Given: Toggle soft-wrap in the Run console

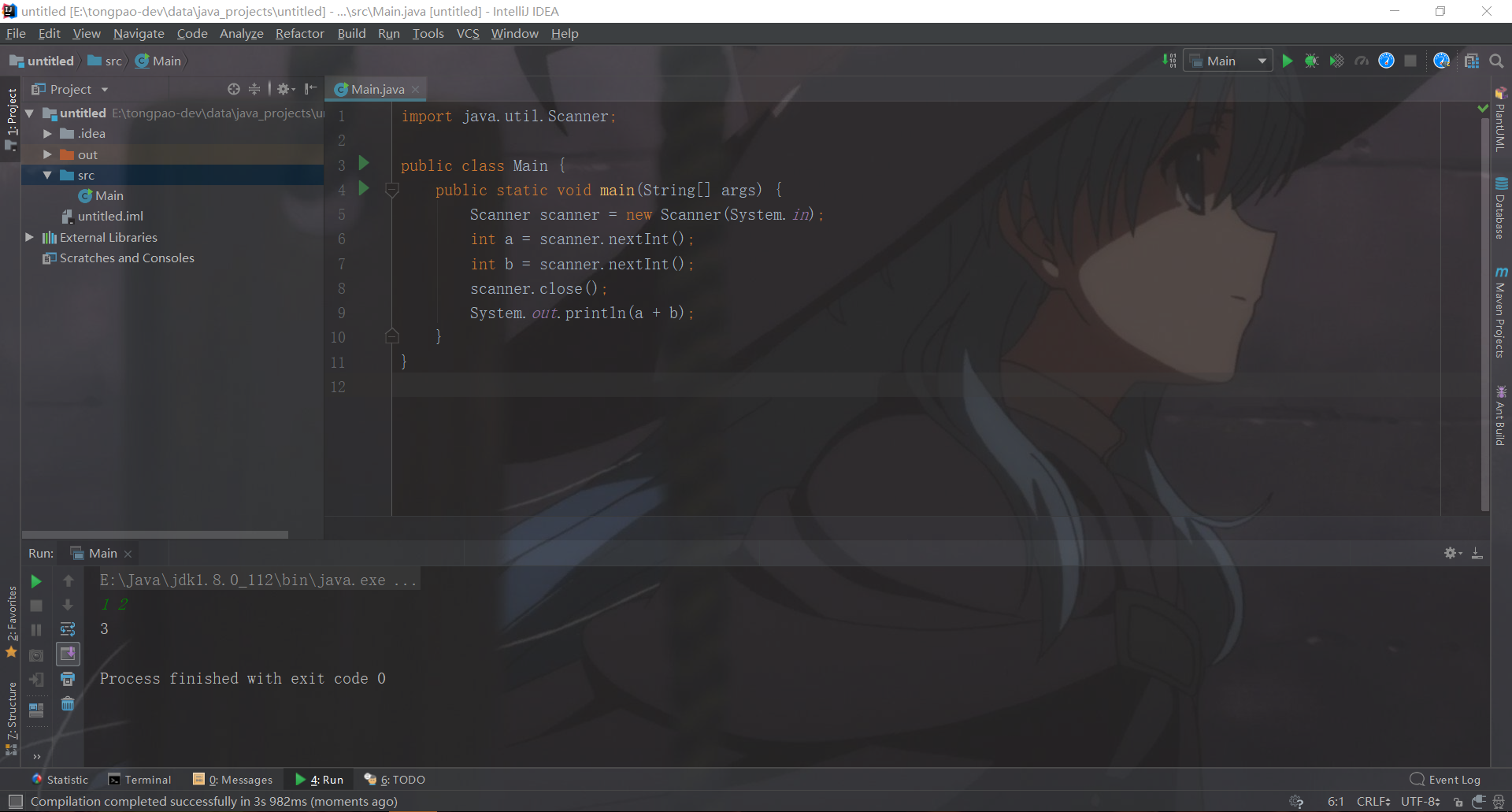Looking at the screenshot, I should (68, 629).
